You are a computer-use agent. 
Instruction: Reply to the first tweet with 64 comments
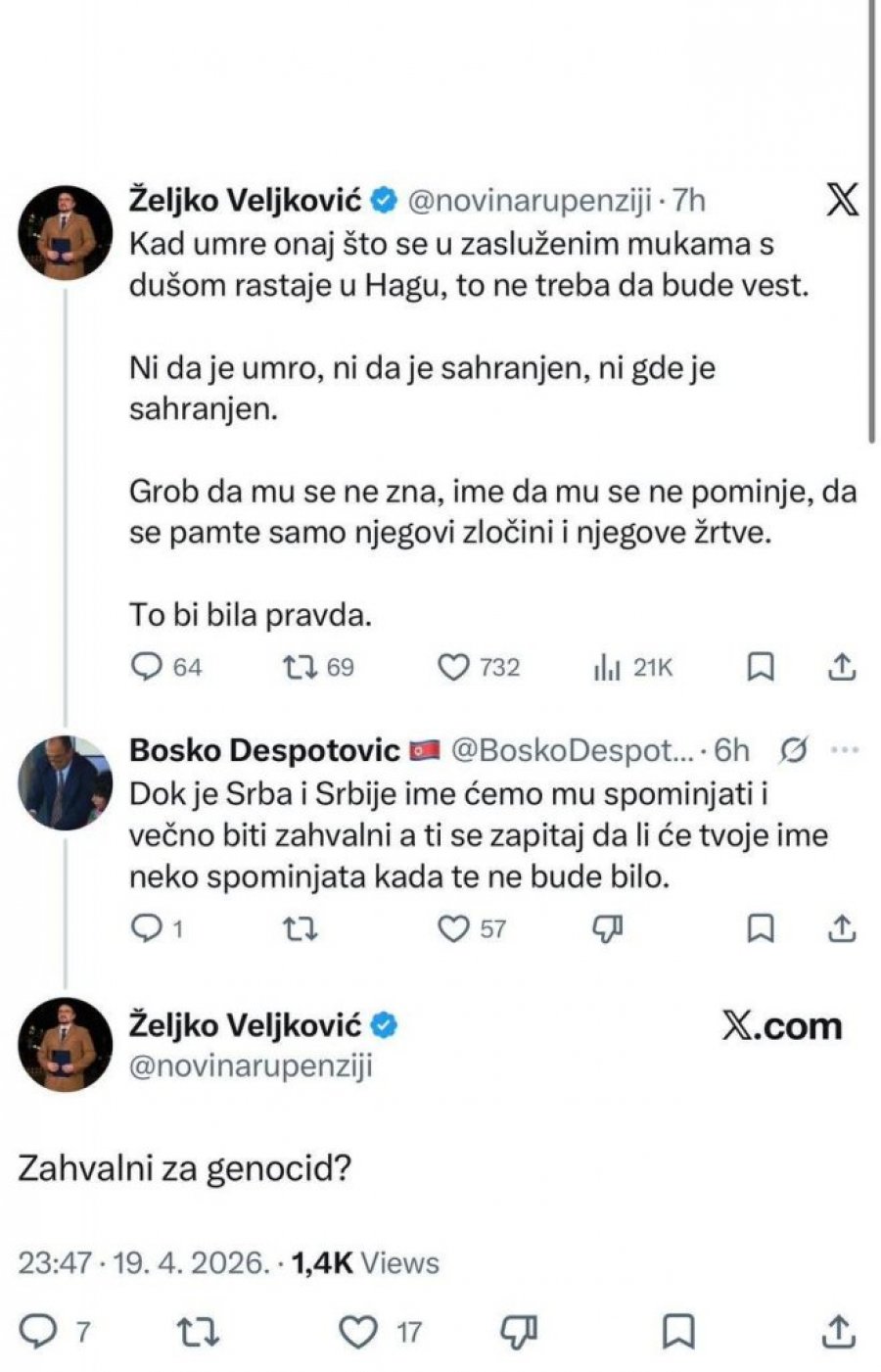146,667
